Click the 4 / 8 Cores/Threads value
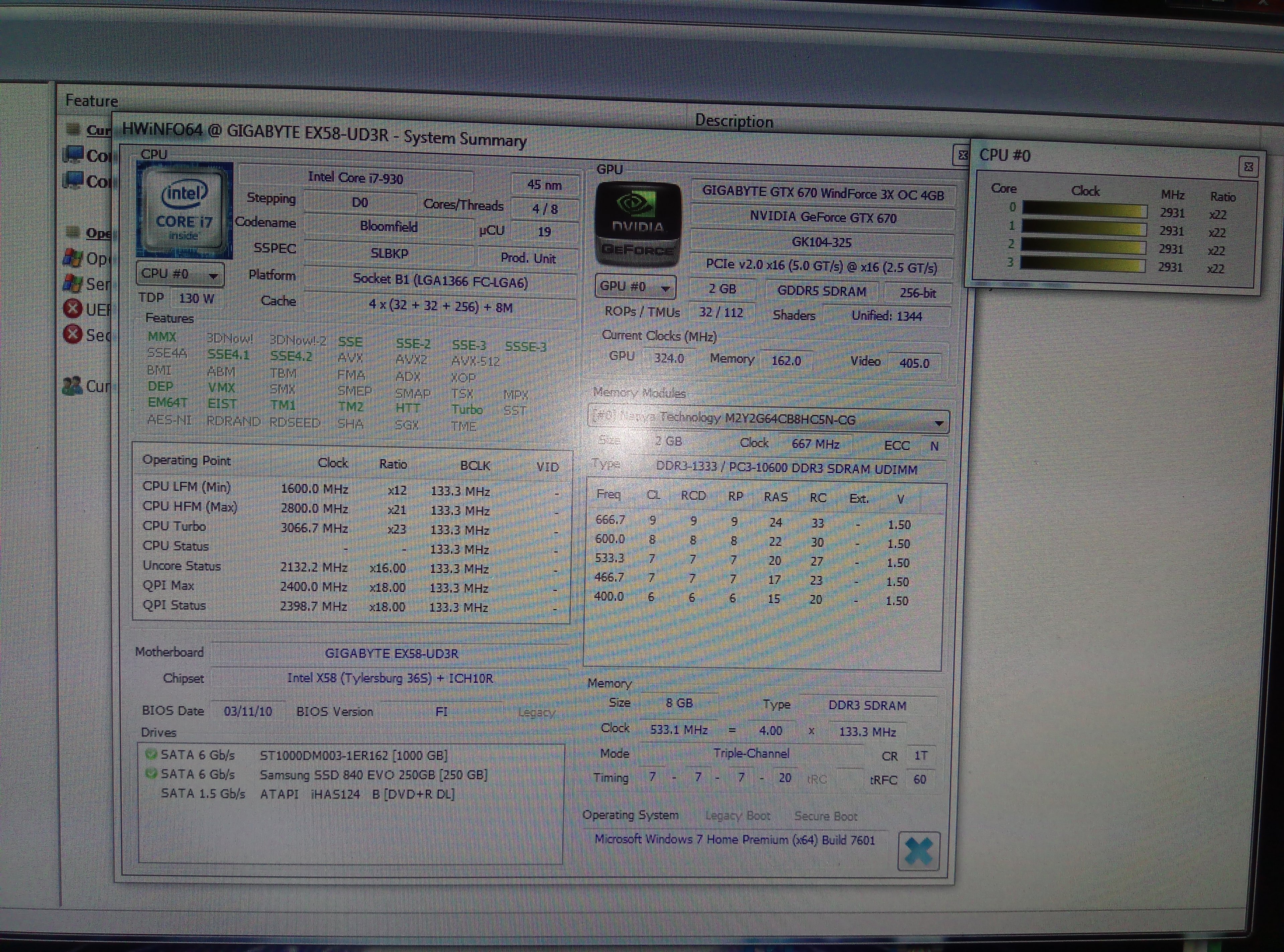Image resolution: width=1284 pixels, height=952 pixels. tap(545, 209)
